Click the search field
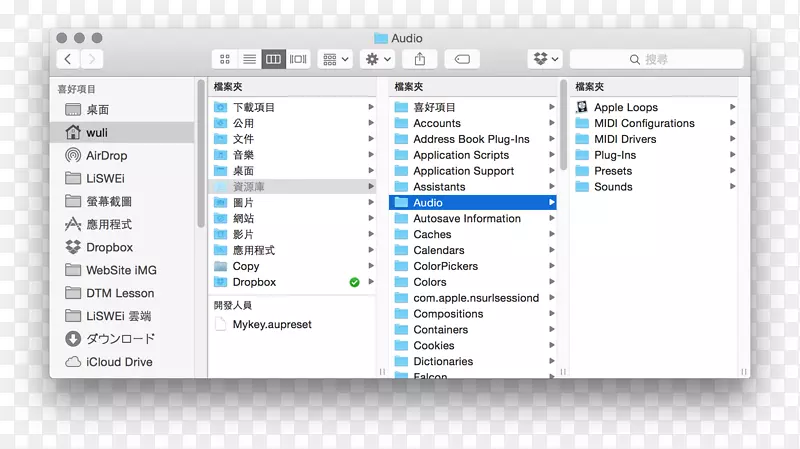 (656, 59)
